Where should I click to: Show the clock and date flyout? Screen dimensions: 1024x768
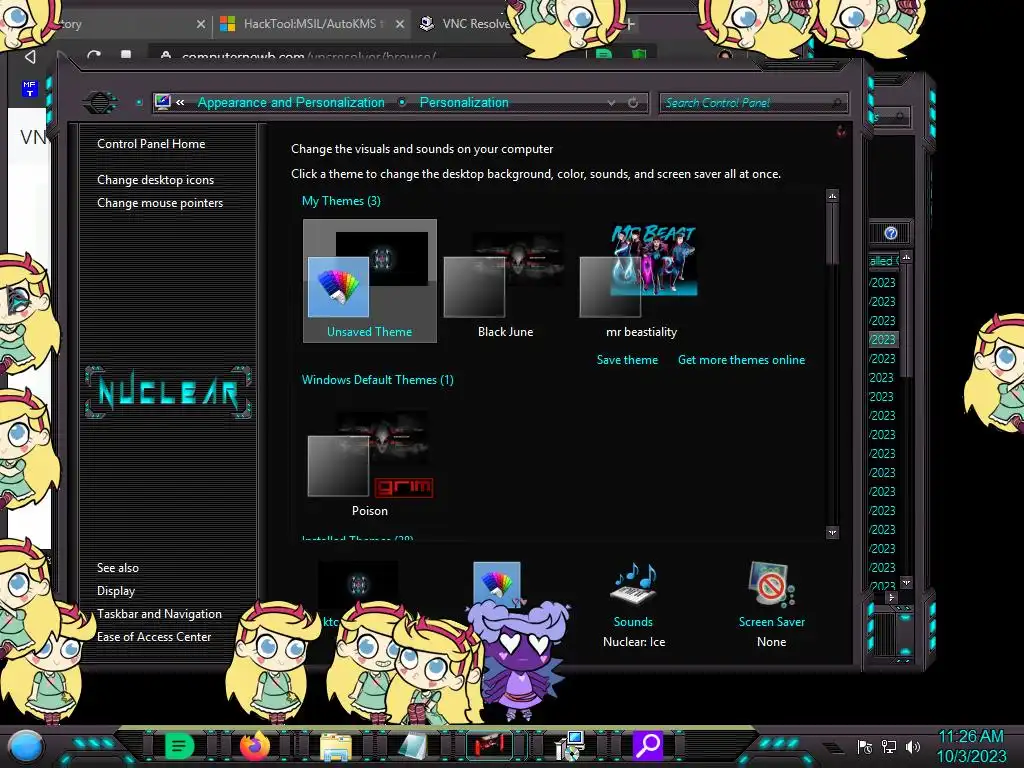pos(971,746)
